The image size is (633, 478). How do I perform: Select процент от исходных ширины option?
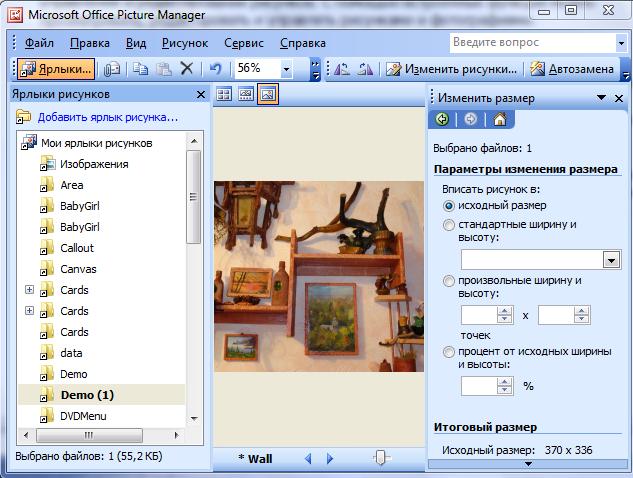[449, 352]
